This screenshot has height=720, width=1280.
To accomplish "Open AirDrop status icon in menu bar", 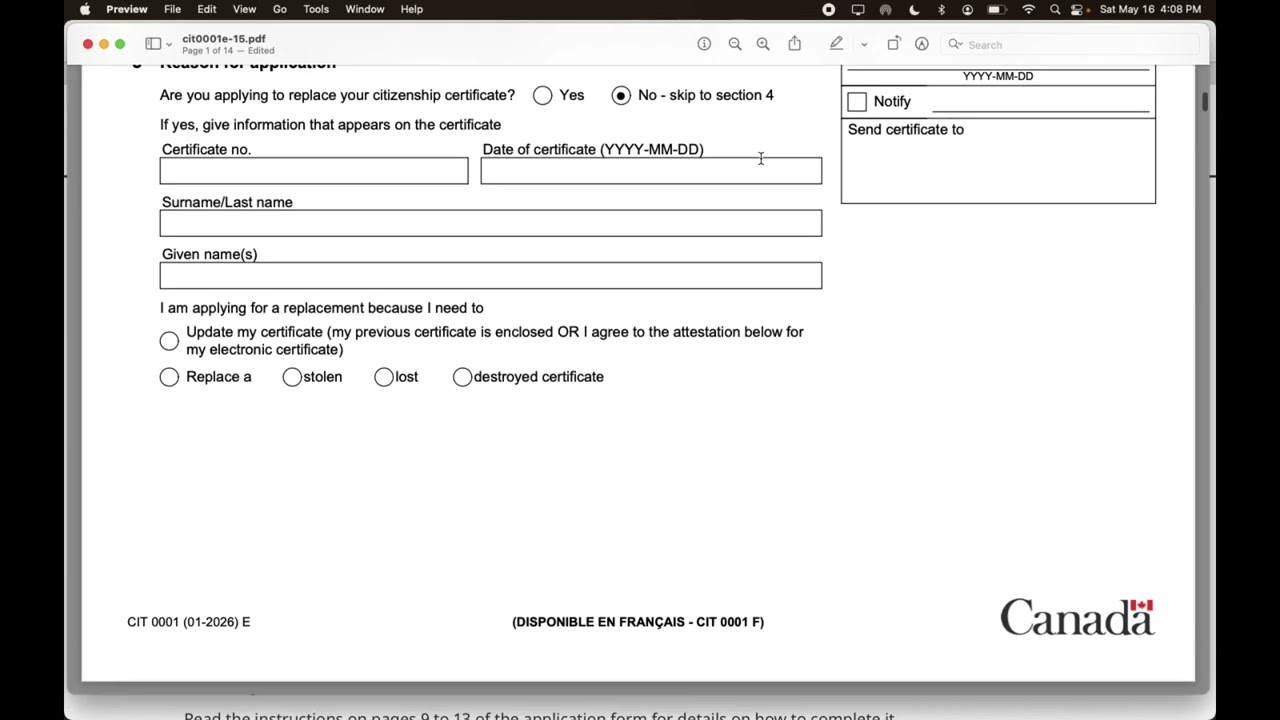I will click(886, 9).
